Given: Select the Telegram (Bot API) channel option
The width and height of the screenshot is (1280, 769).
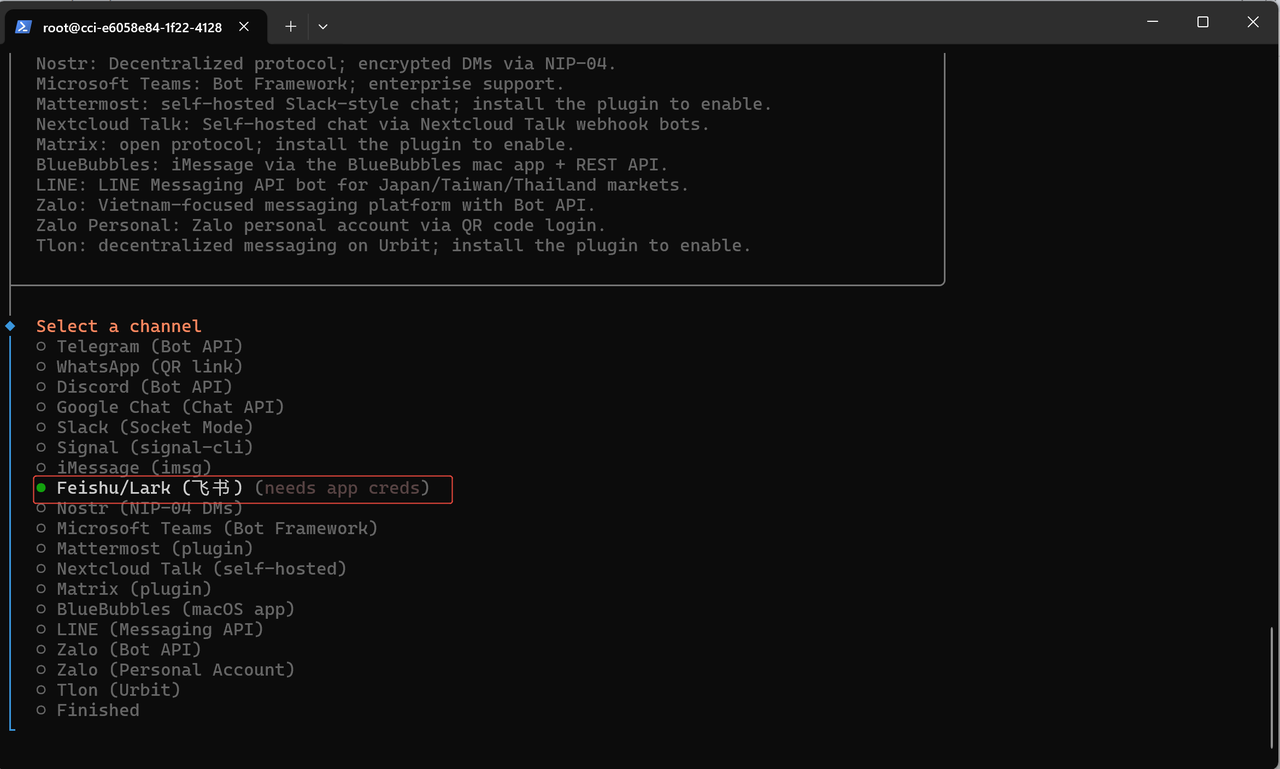Looking at the screenshot, I should point(149,347).
